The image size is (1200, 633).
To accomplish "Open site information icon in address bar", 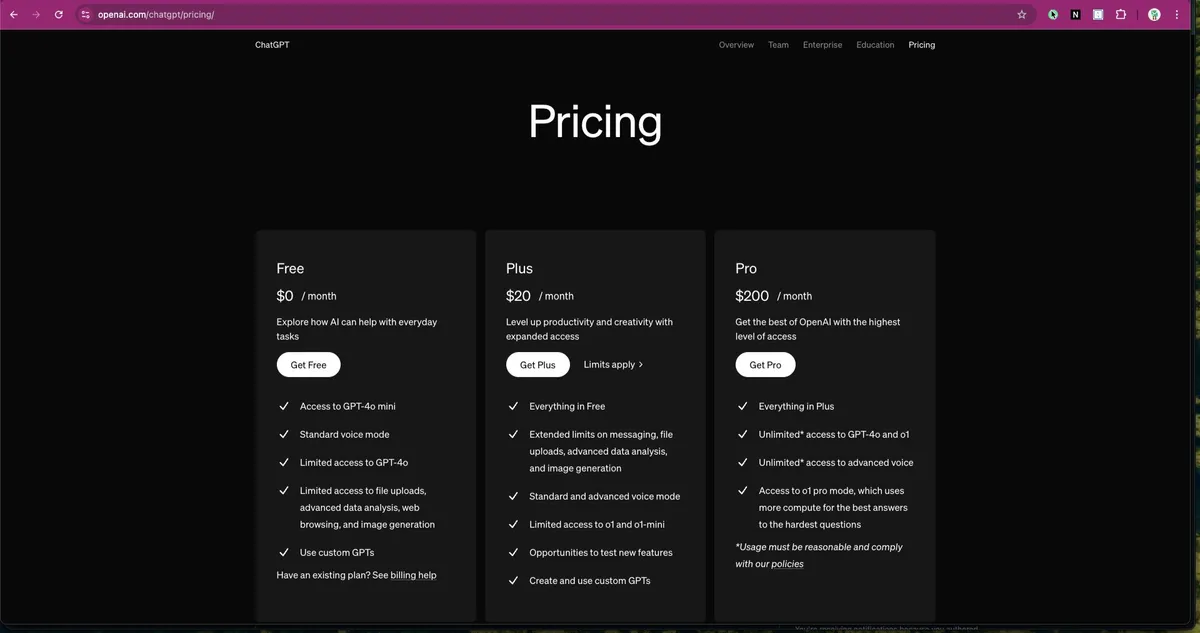I will click(85, 15).
